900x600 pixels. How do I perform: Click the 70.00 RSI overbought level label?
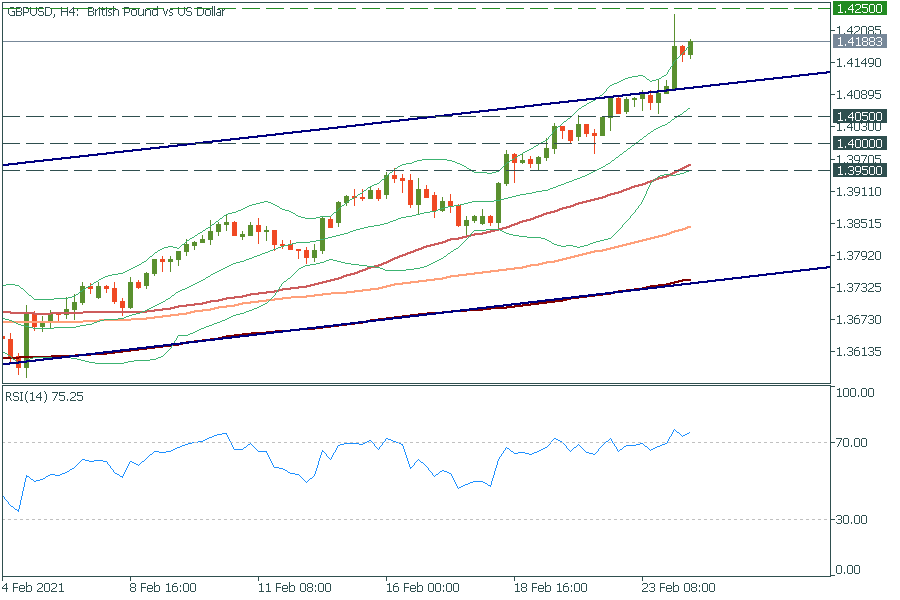[852, 442]
